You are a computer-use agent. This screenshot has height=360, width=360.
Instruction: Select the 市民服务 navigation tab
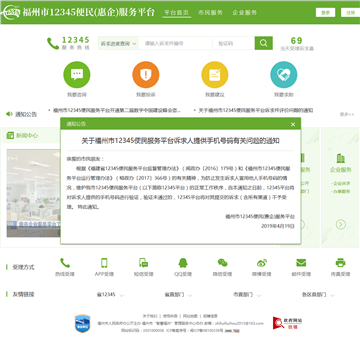pos(210,13)
